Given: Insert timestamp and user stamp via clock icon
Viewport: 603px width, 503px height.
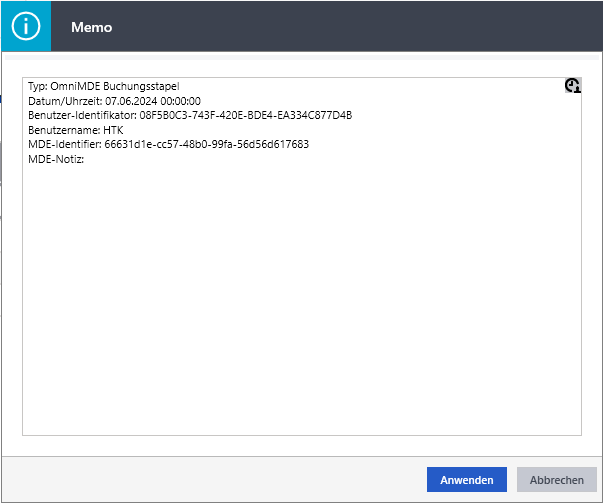Looking at the screenshot, I should click(573, 85).
